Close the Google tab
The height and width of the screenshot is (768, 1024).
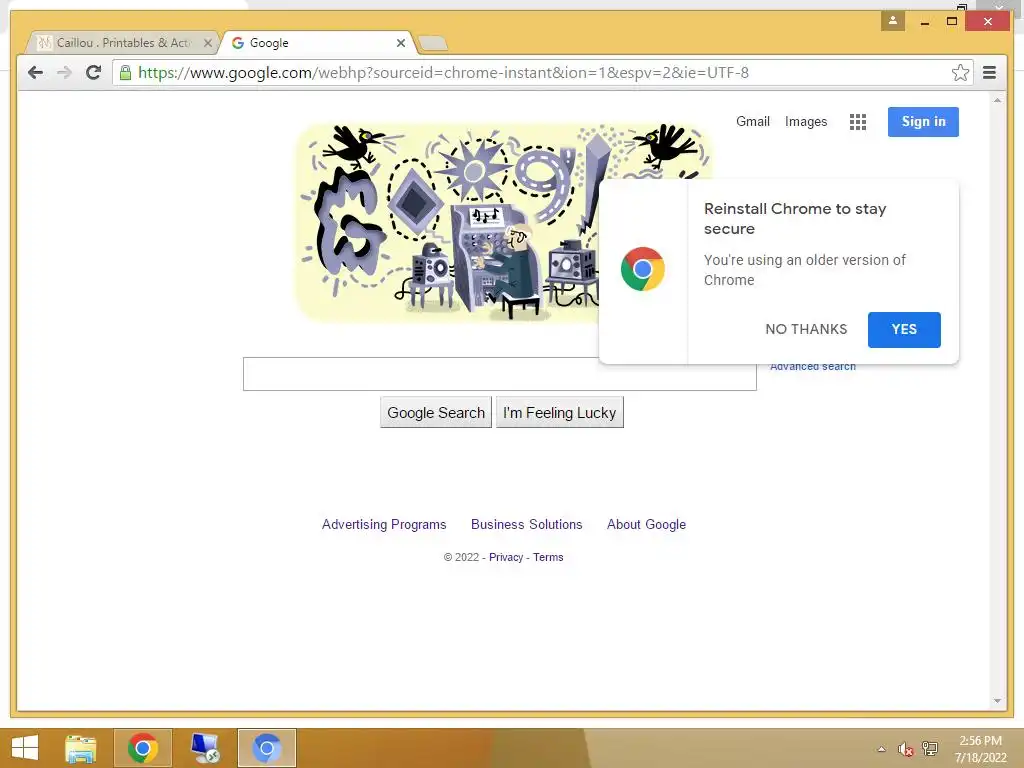click(401, 43)
